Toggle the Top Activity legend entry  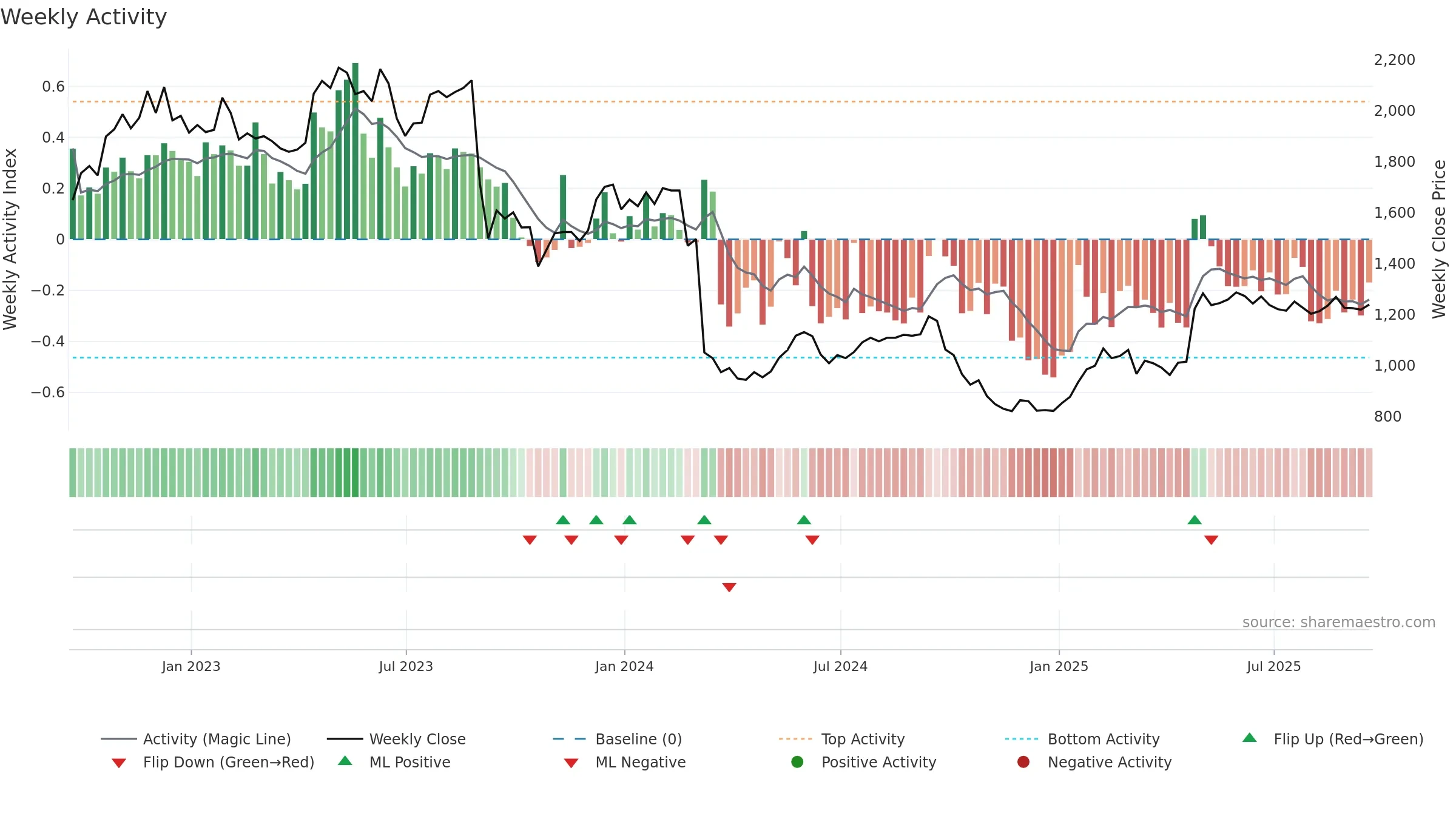click(841, 739)
